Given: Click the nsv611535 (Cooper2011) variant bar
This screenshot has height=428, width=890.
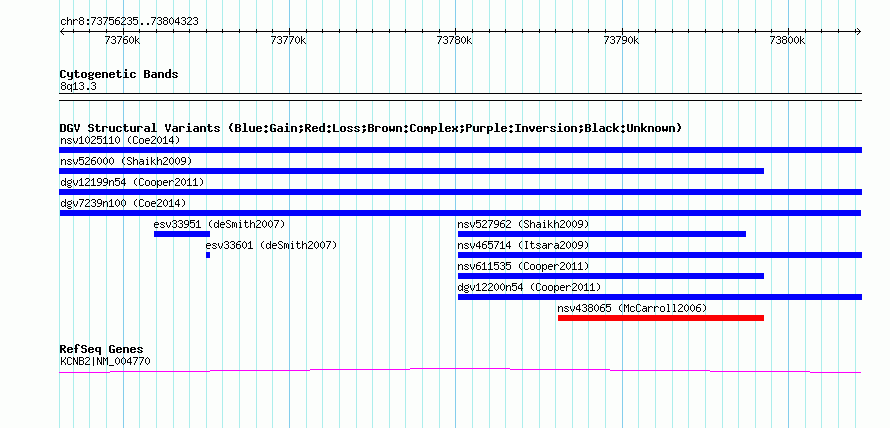Looking at the screenshot, I should (x=611, y=276).
